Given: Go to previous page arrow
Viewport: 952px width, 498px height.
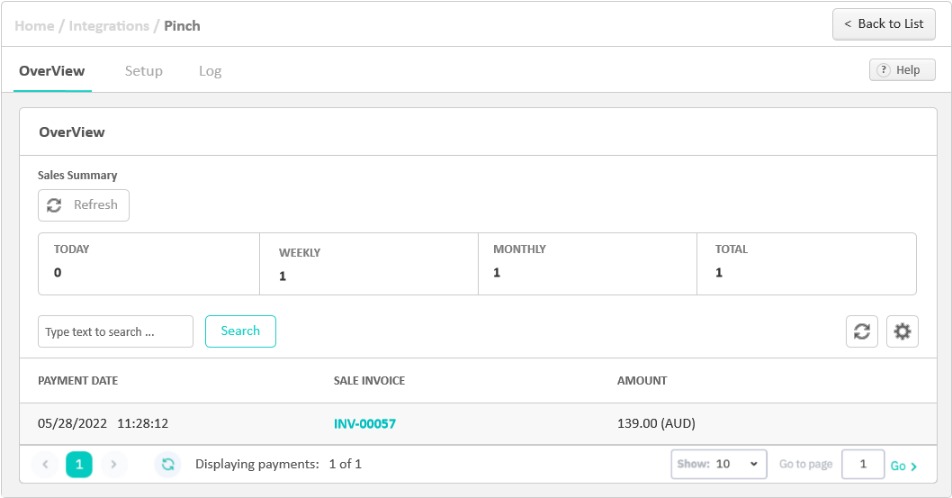Looking at the screenshot, I should (45, 464).
